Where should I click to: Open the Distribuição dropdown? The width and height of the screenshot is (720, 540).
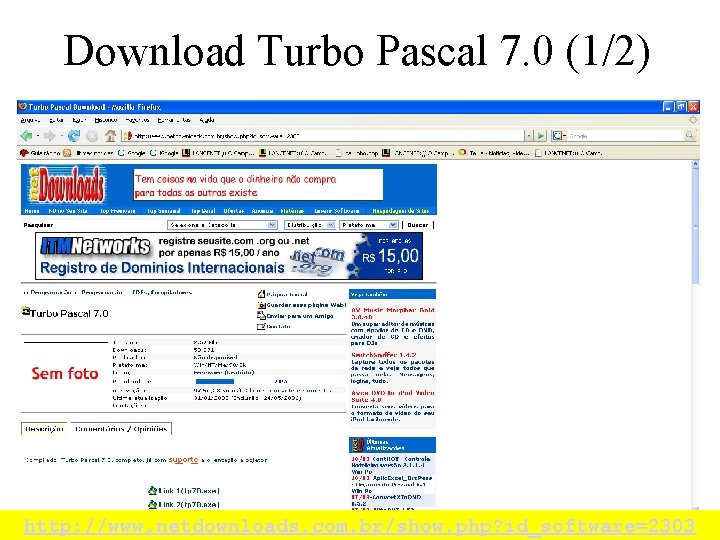309,225
